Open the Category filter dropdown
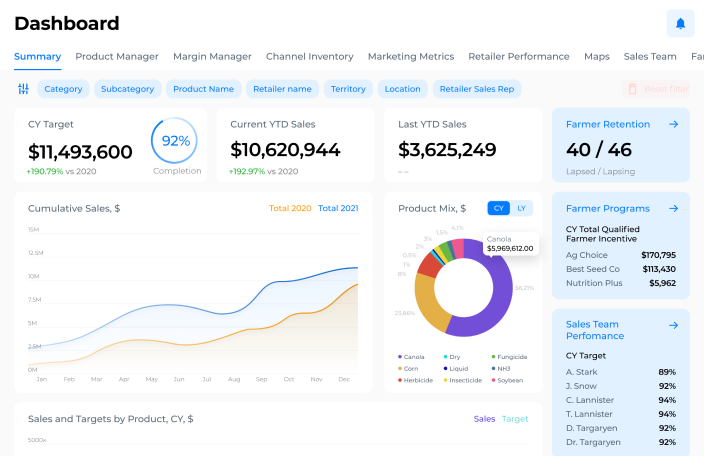Screen dimensions: 704x456 pyautogui.click(x=63, y=89)
